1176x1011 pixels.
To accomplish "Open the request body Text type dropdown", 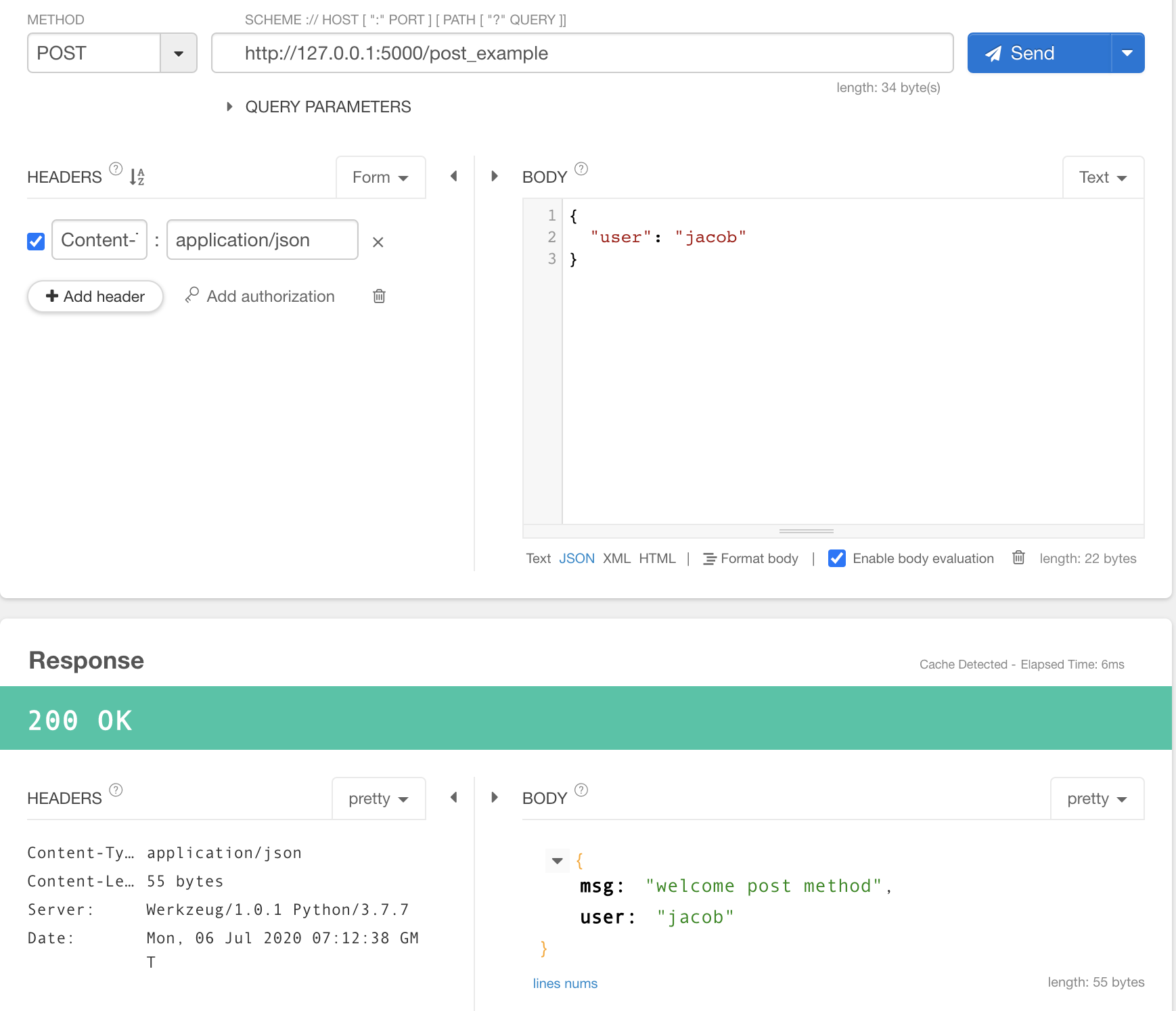I will [x=1103, y=177].
